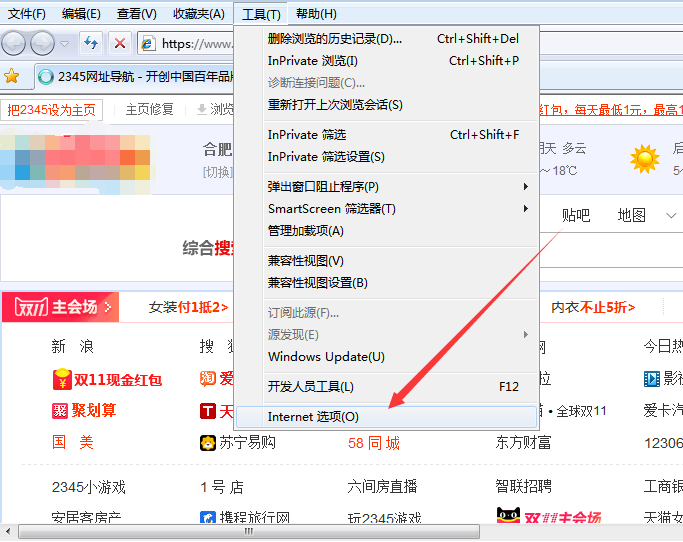Viewport: 683px width, 542px height.
Task: Click 双11现金红包 red envelope icon
Action: point(62,379)
